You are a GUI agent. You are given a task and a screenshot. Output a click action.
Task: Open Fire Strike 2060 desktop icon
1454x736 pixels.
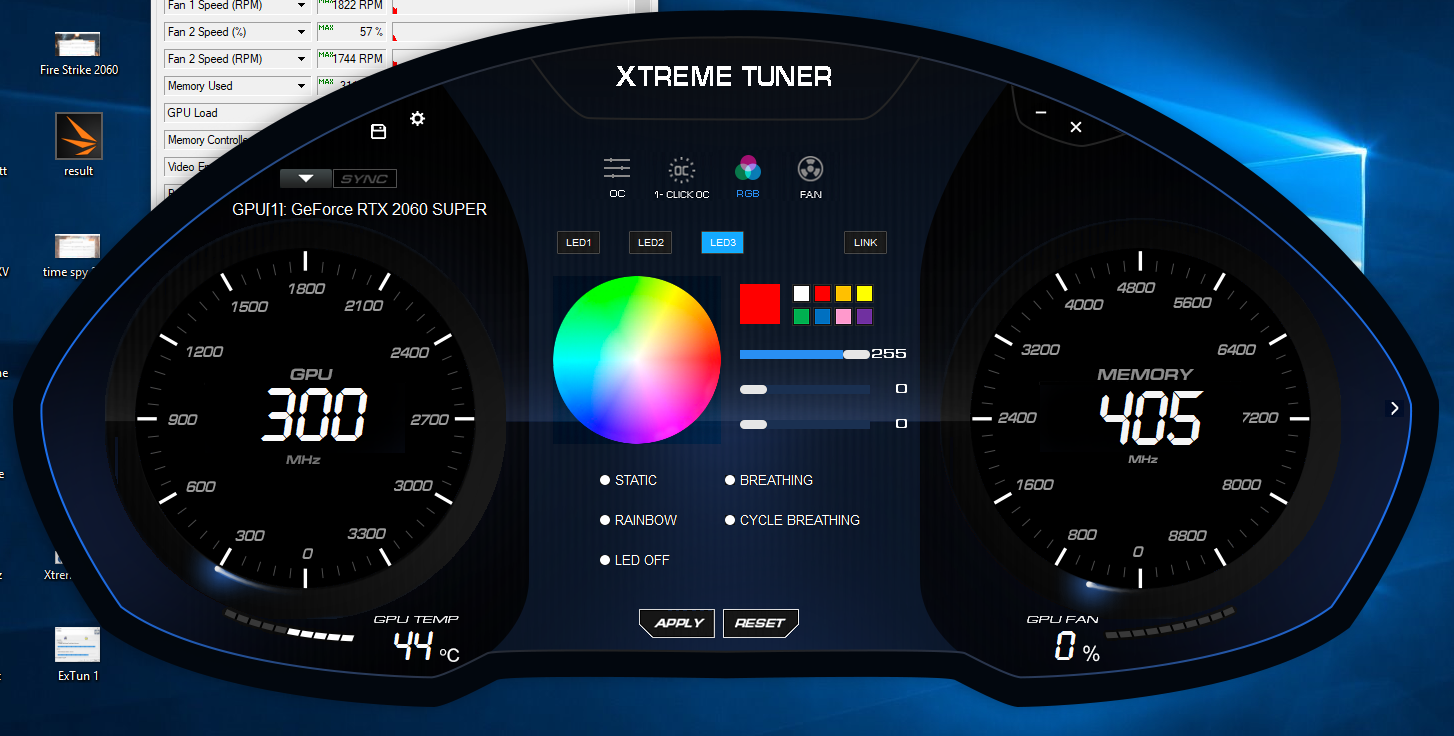78,54
